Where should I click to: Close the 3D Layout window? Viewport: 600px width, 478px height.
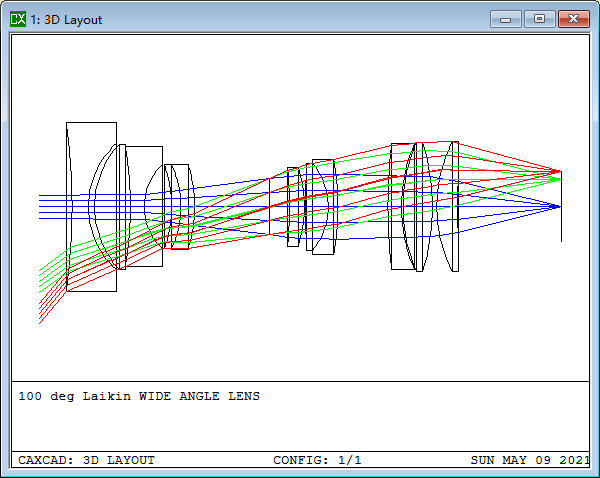coord(574,19)
